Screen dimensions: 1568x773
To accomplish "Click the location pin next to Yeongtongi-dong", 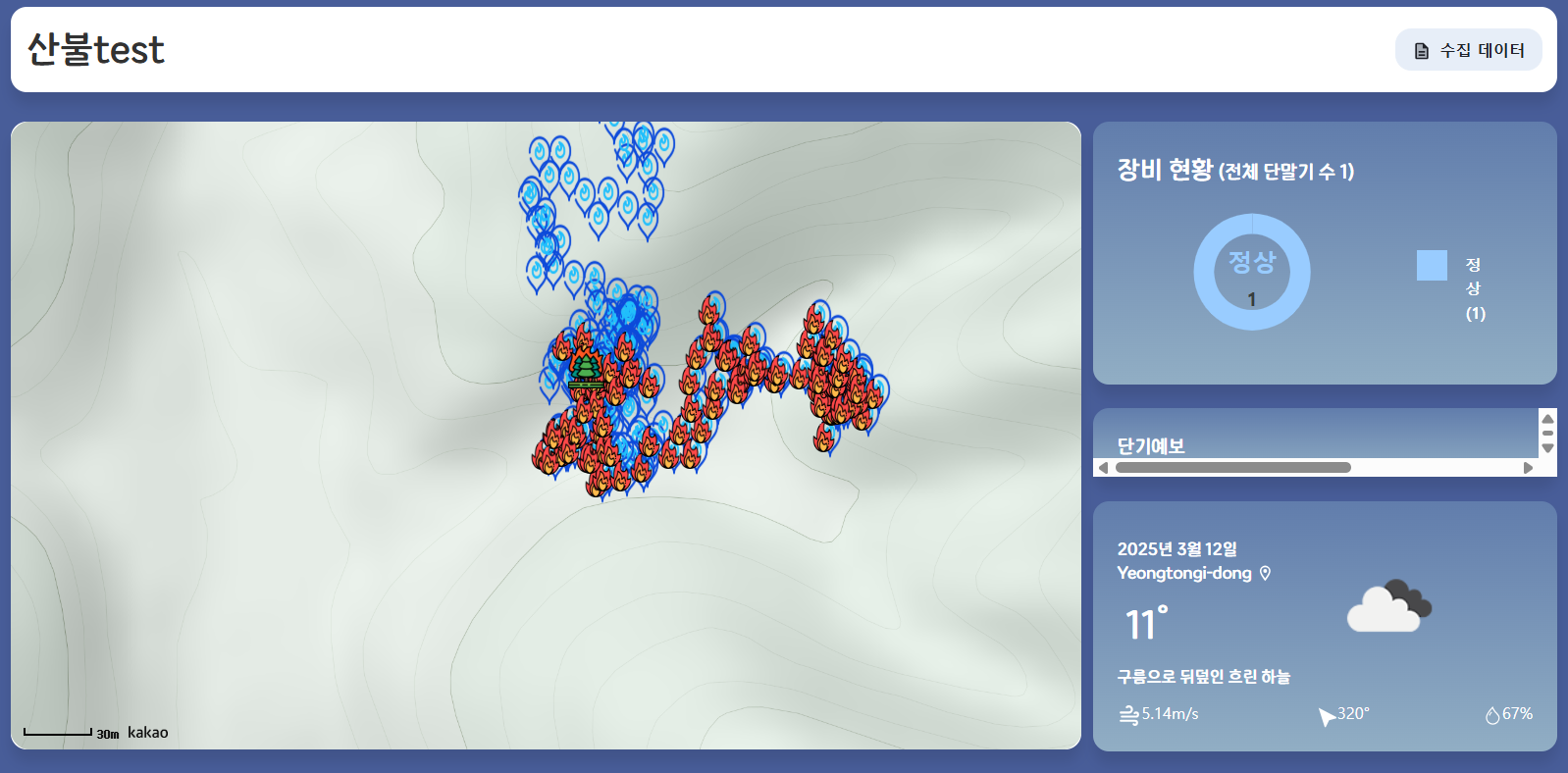I will point(1266,573).
